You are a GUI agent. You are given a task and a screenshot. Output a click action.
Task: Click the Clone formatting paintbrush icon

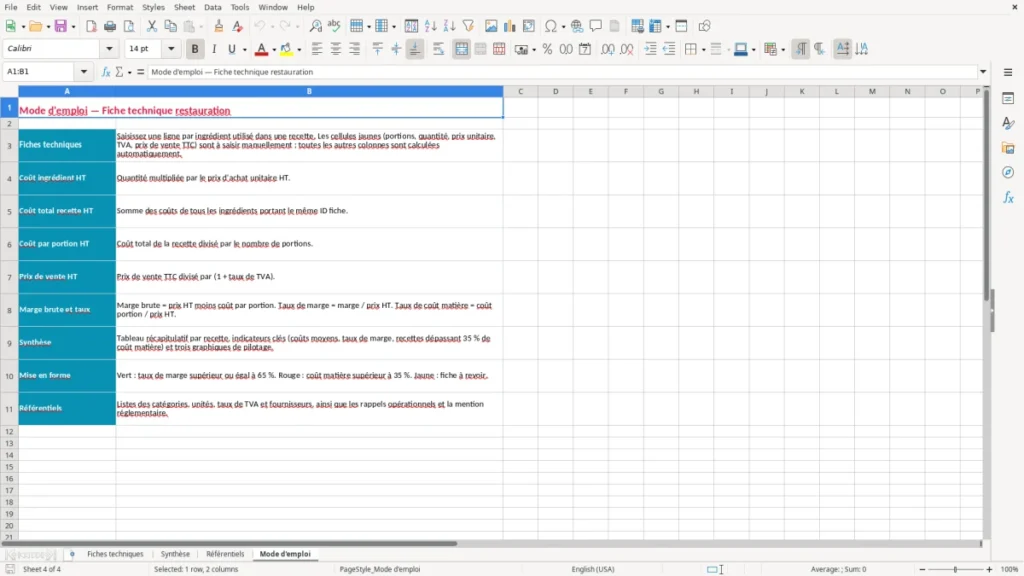pyautogui.click(x=219, y=26)
